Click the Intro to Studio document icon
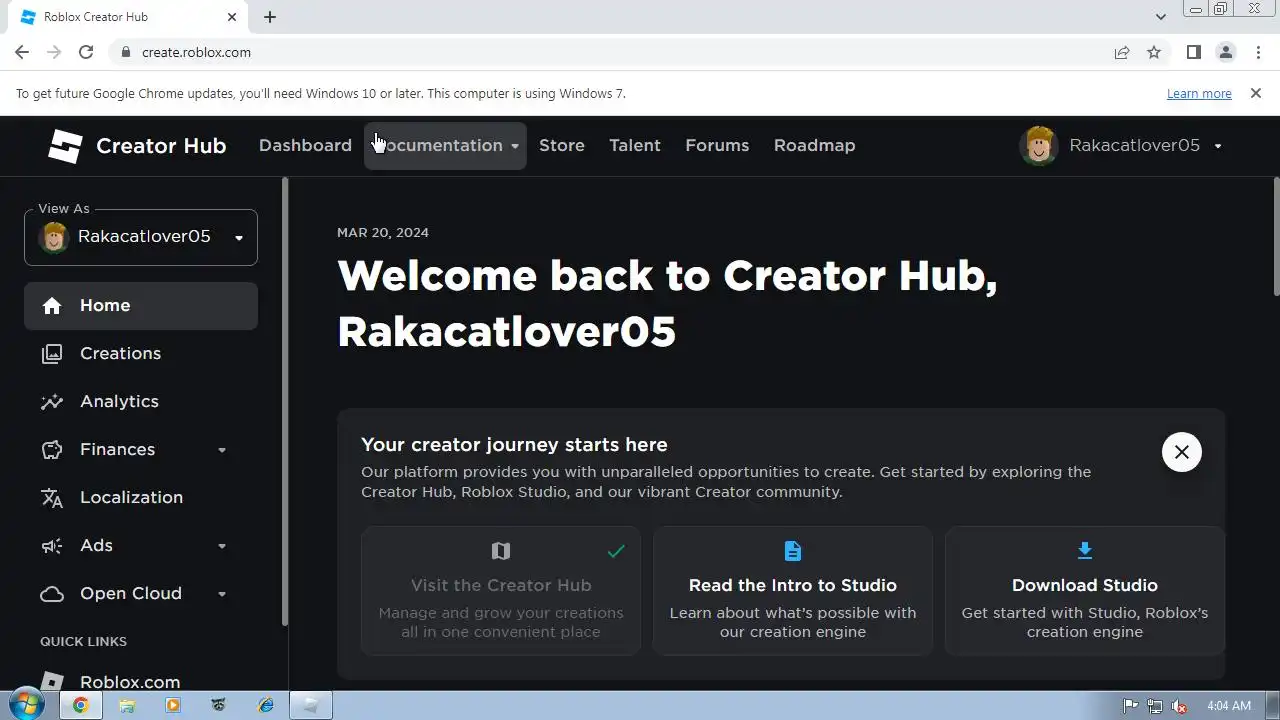 pyautogui.click(x=793, y=551)
